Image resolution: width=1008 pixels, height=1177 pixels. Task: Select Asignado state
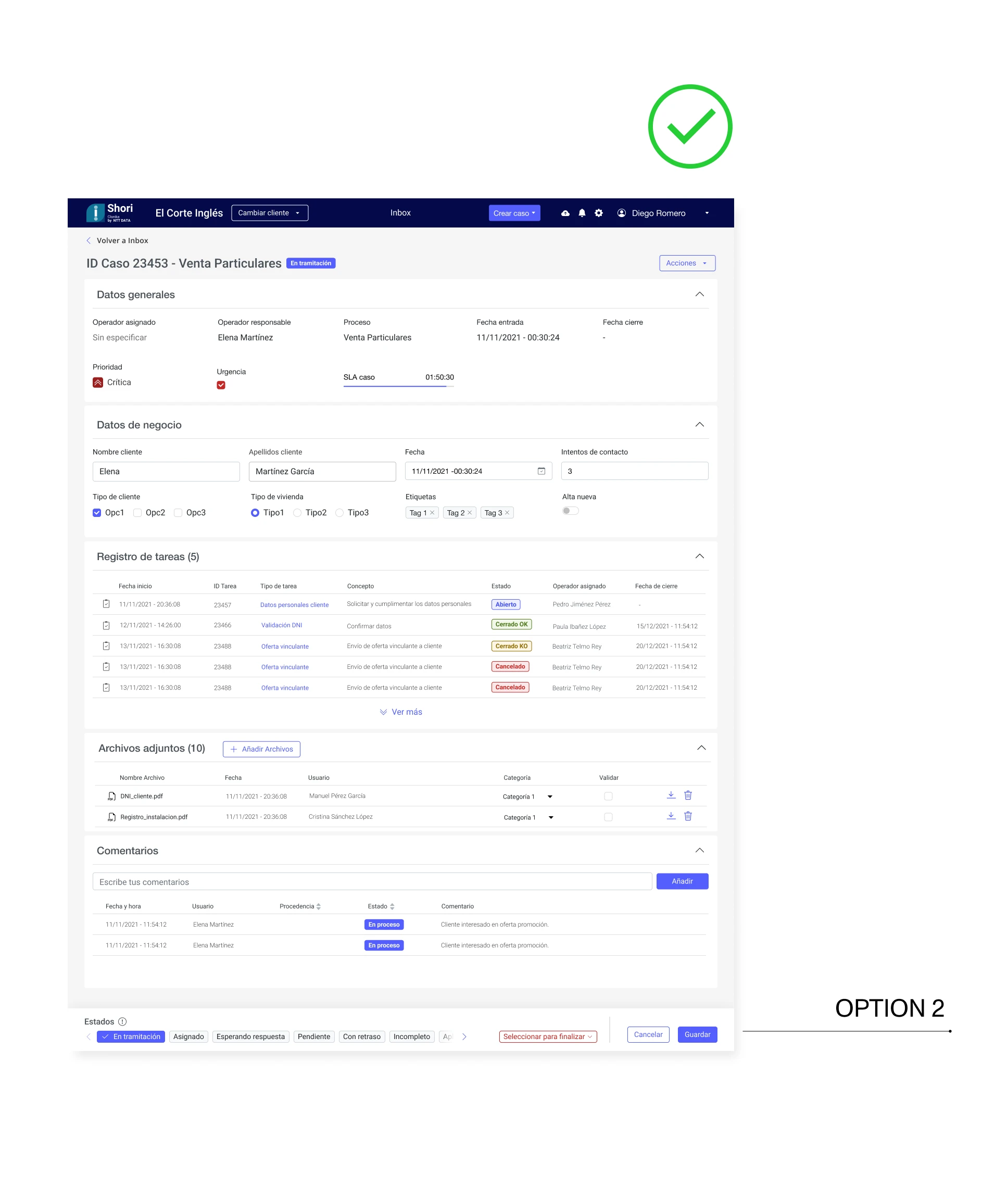188,1036
